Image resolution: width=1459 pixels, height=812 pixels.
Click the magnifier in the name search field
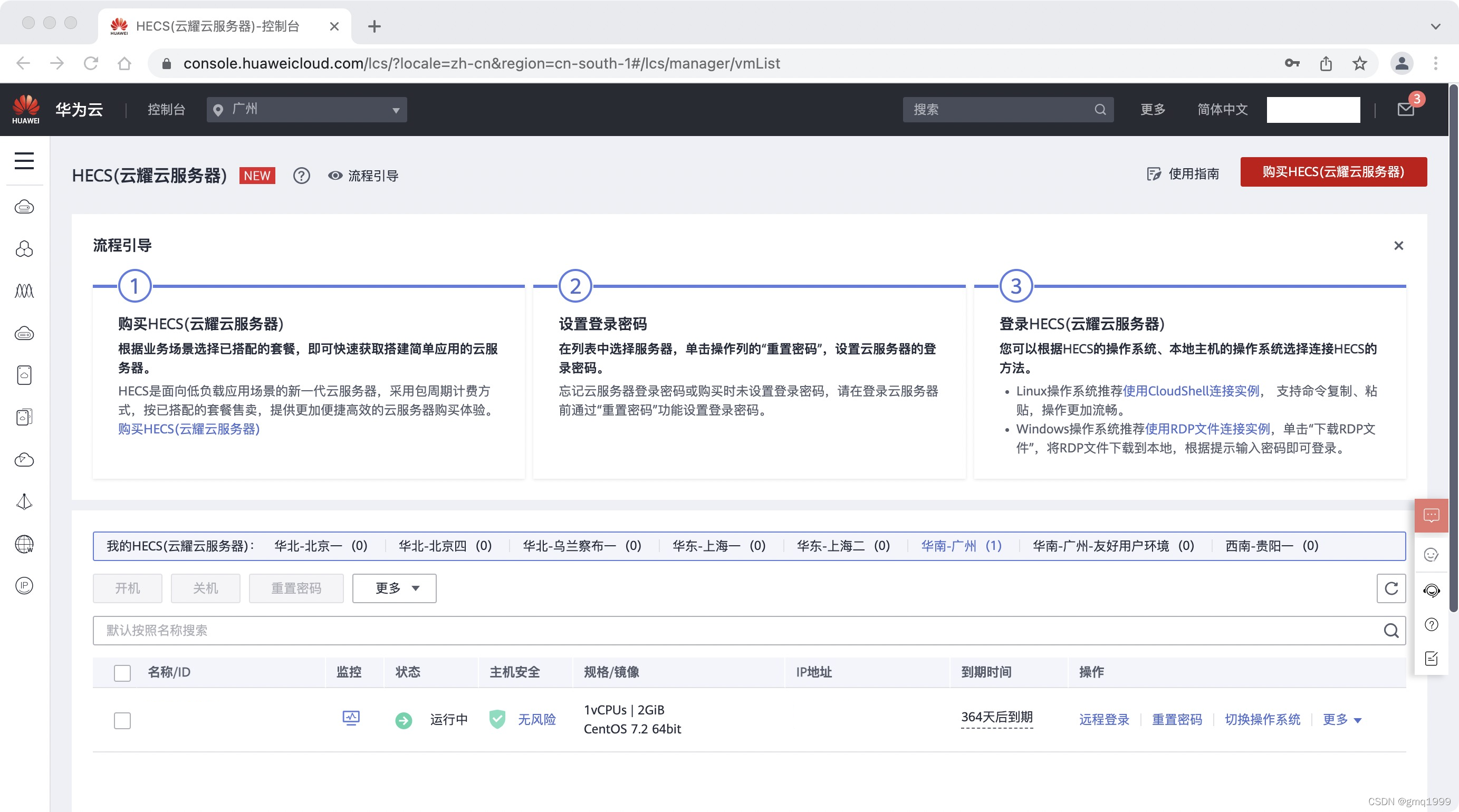click(x=1390, y=630)
